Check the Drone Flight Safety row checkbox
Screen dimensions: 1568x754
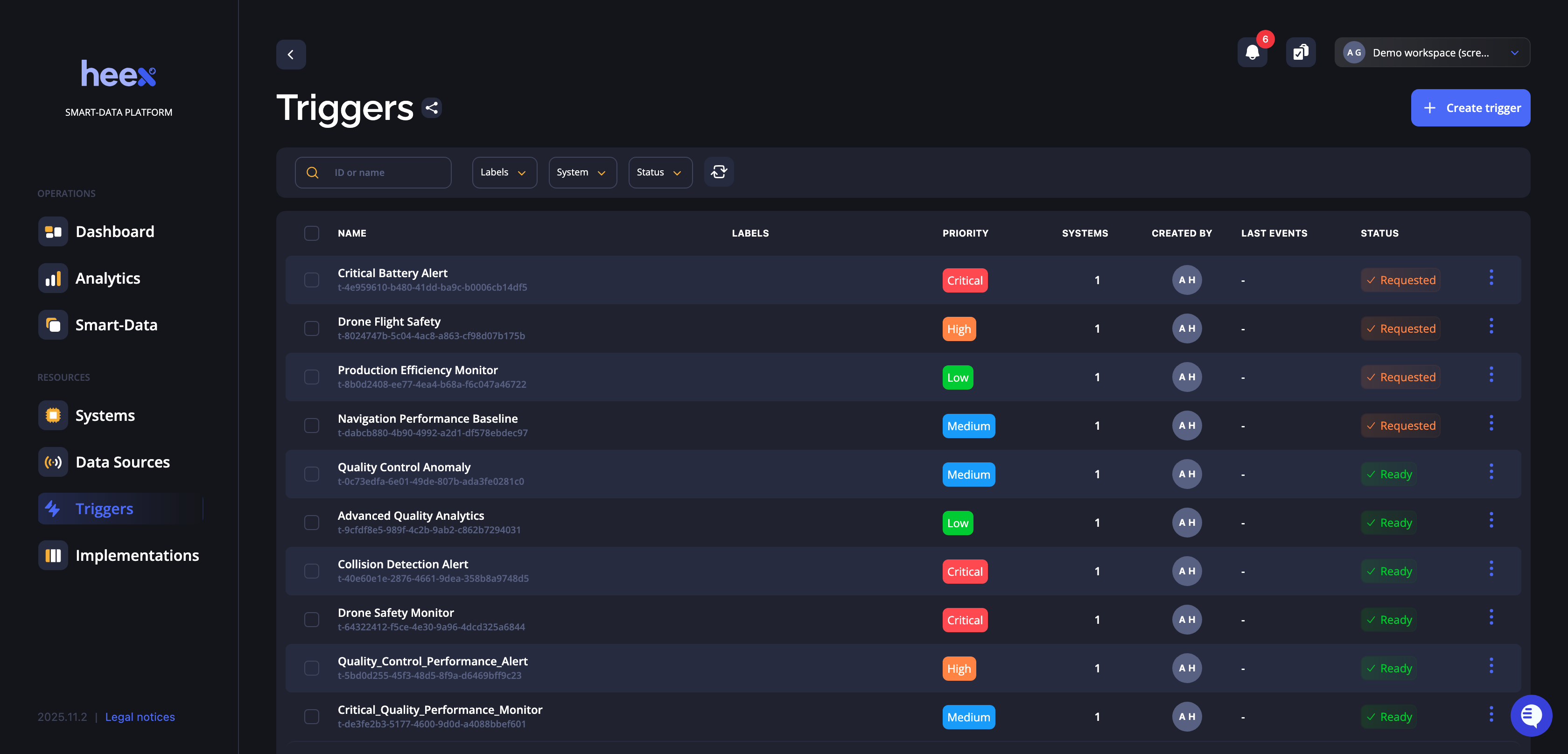point(312,328)
